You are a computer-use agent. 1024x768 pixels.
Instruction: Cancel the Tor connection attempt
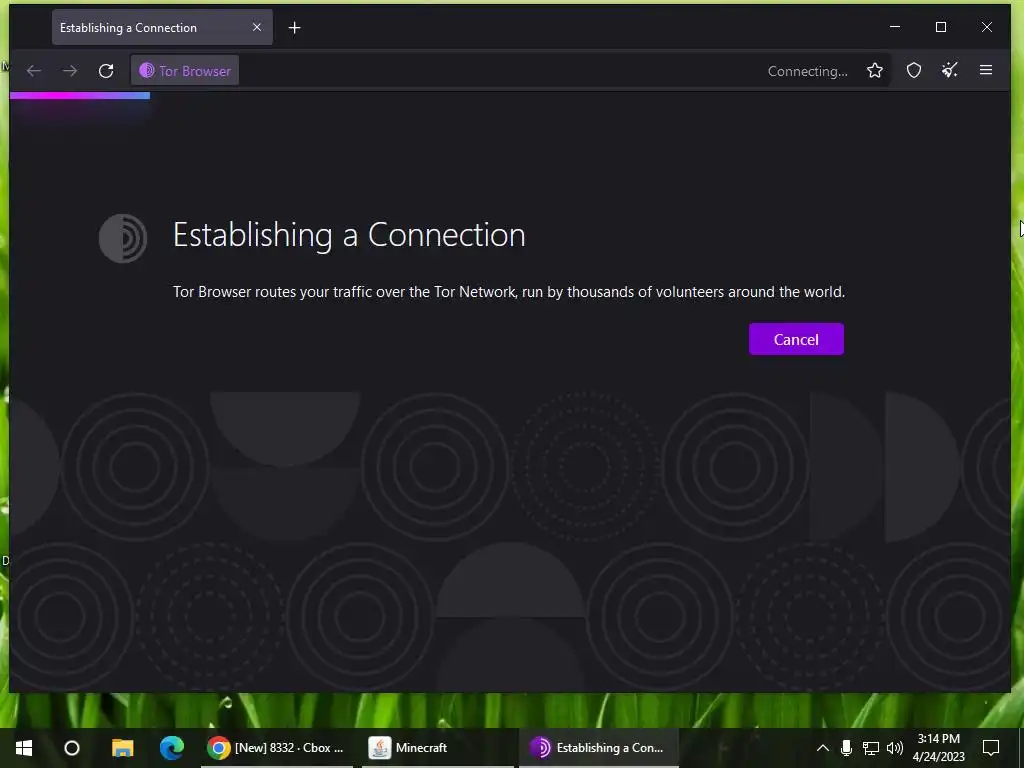(x=796, y=339)
